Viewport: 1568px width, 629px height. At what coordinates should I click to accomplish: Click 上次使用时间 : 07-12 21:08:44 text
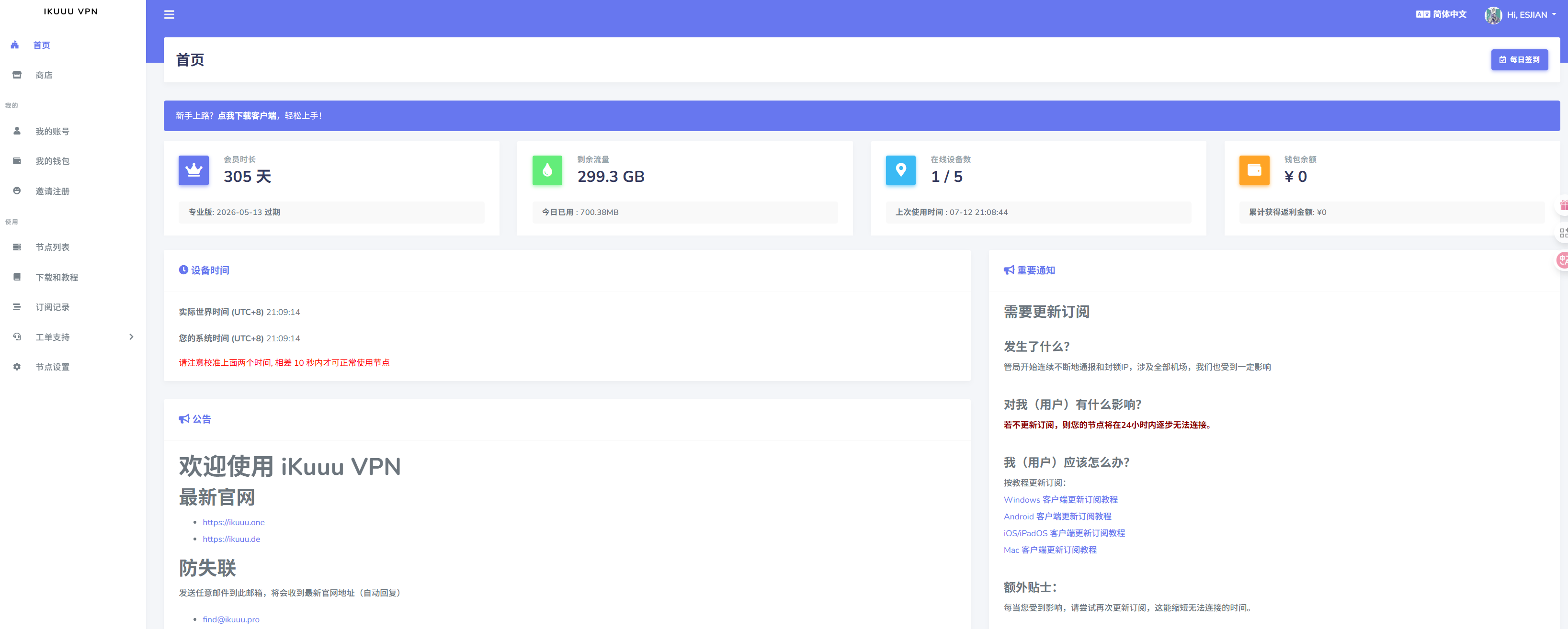coord(952,213)
